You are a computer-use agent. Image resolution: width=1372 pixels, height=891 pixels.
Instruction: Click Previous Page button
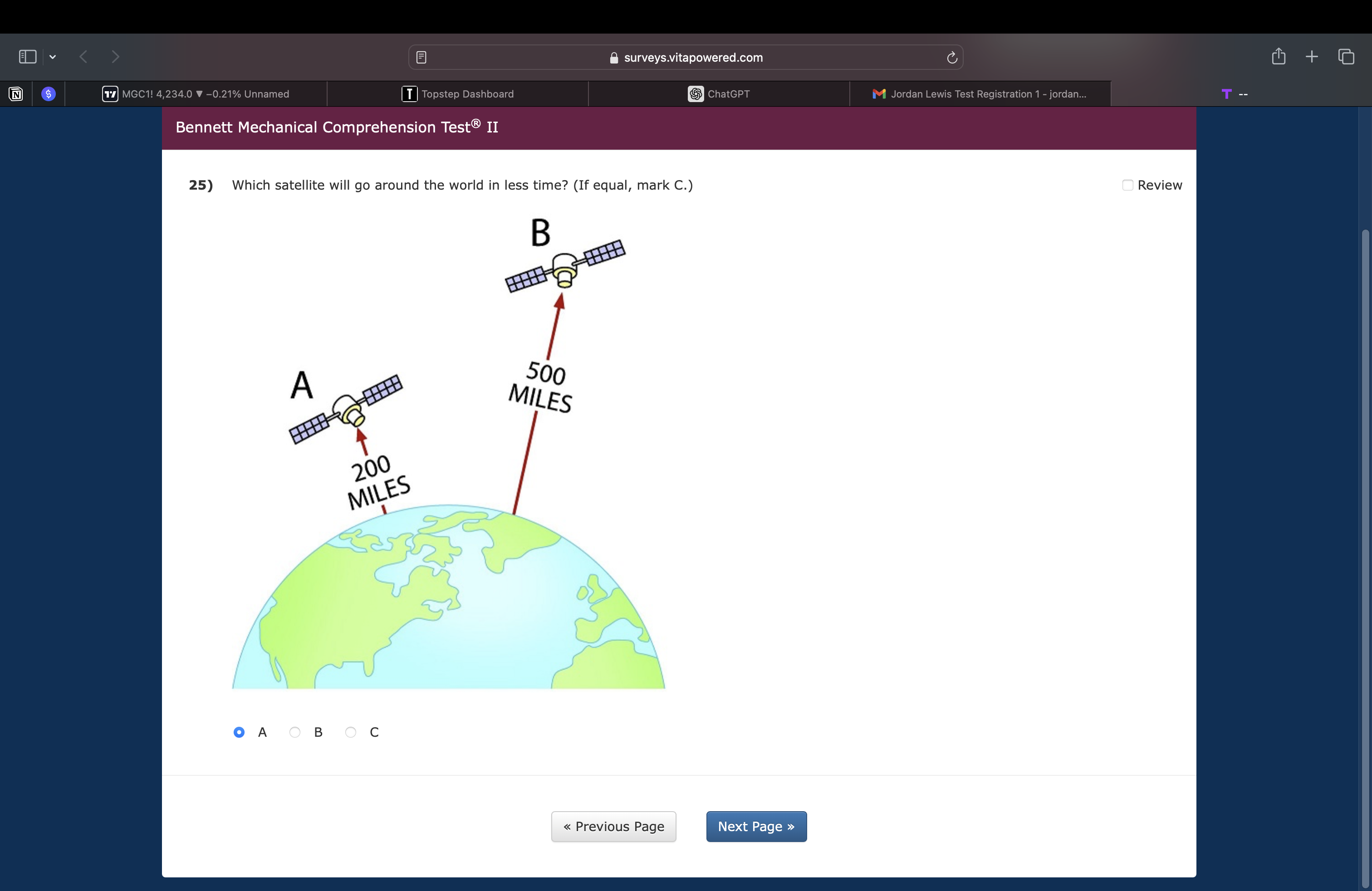613,827
